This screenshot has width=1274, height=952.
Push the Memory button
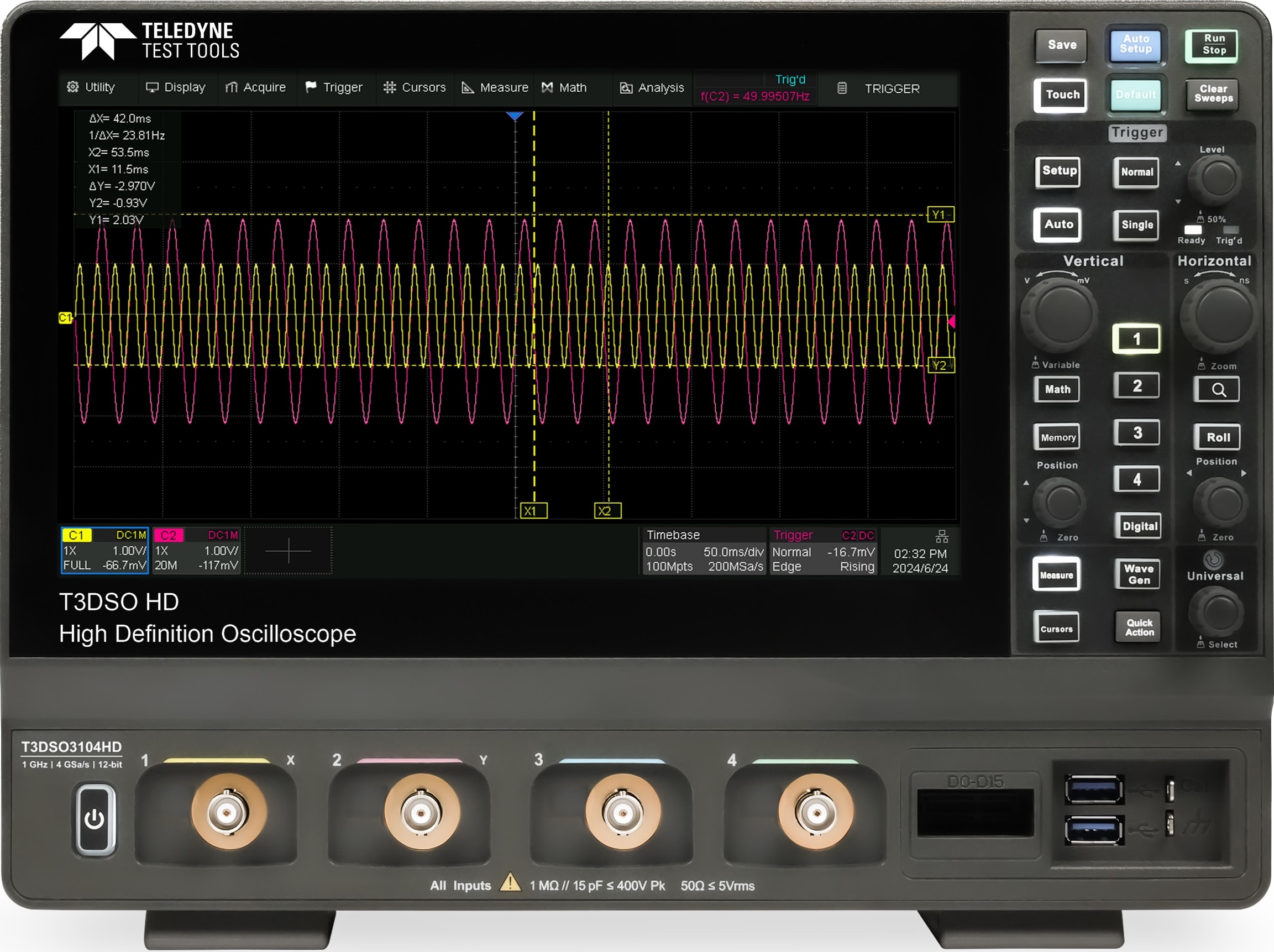pos(1057,437)
